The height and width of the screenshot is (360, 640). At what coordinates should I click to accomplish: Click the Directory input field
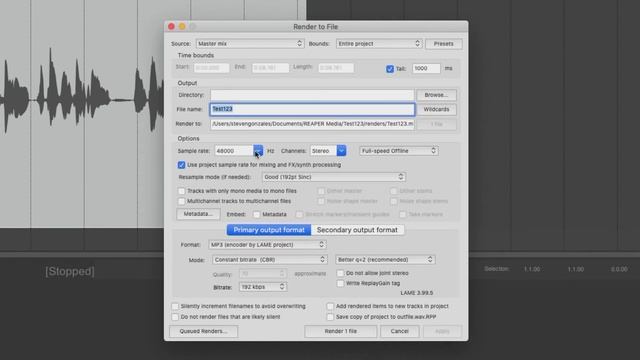pos(312,95)
